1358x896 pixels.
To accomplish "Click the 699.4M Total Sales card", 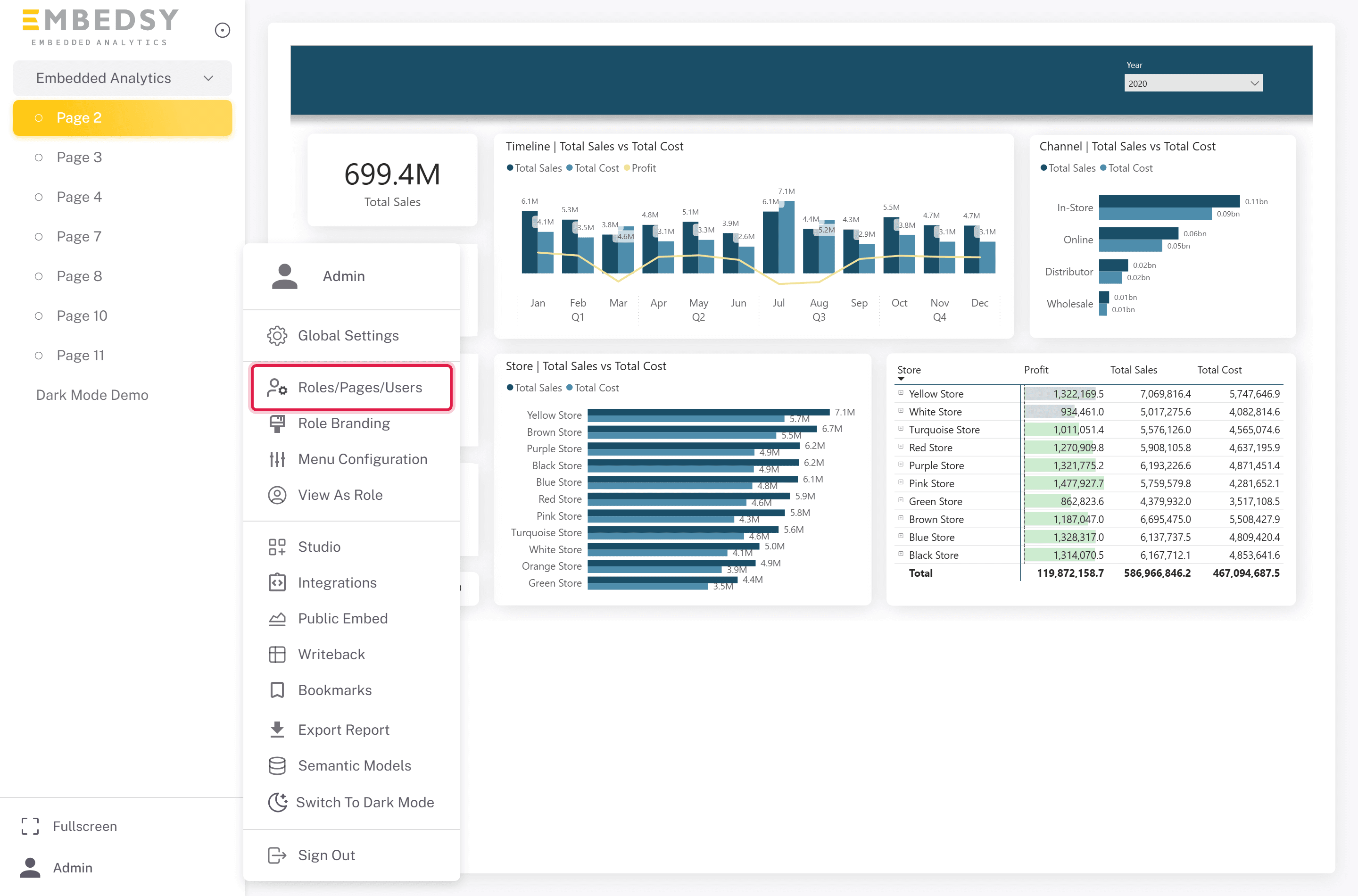I will [392, 181].
